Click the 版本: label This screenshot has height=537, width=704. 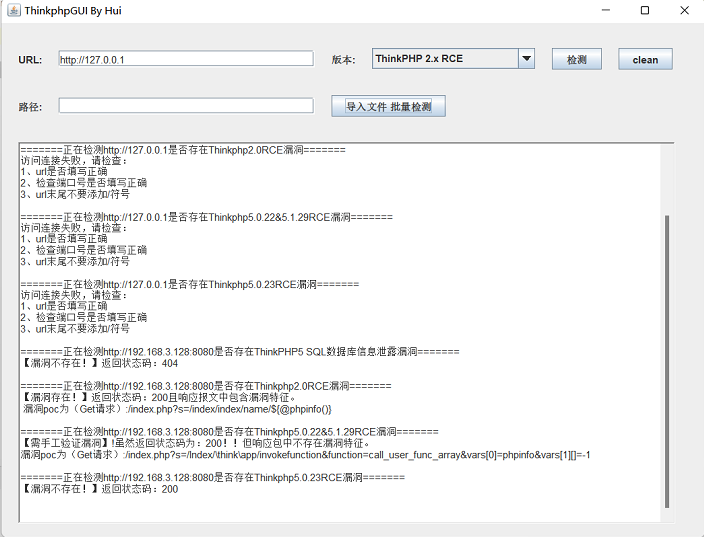(343, 60)
